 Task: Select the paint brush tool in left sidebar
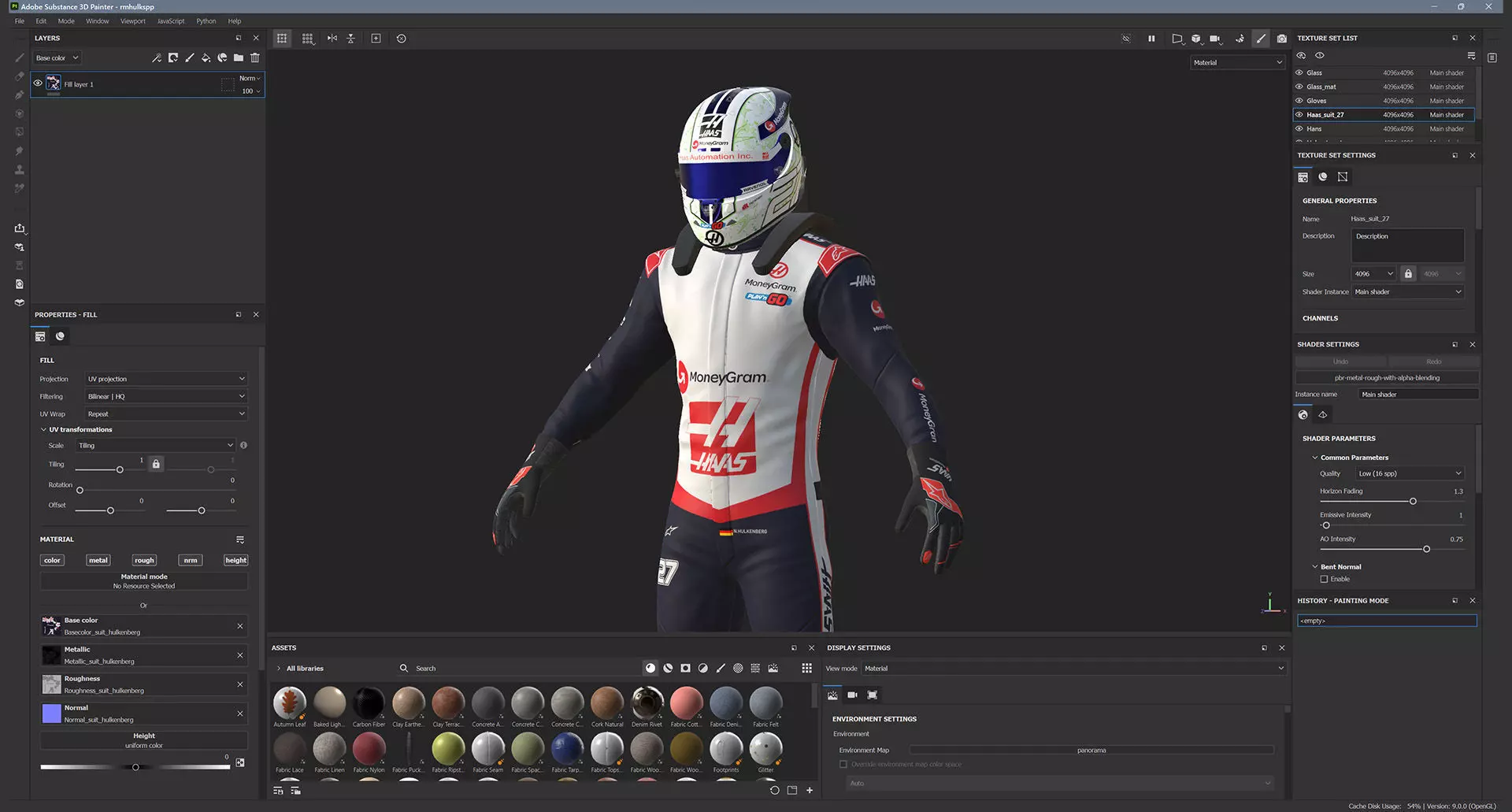point(20,57)
